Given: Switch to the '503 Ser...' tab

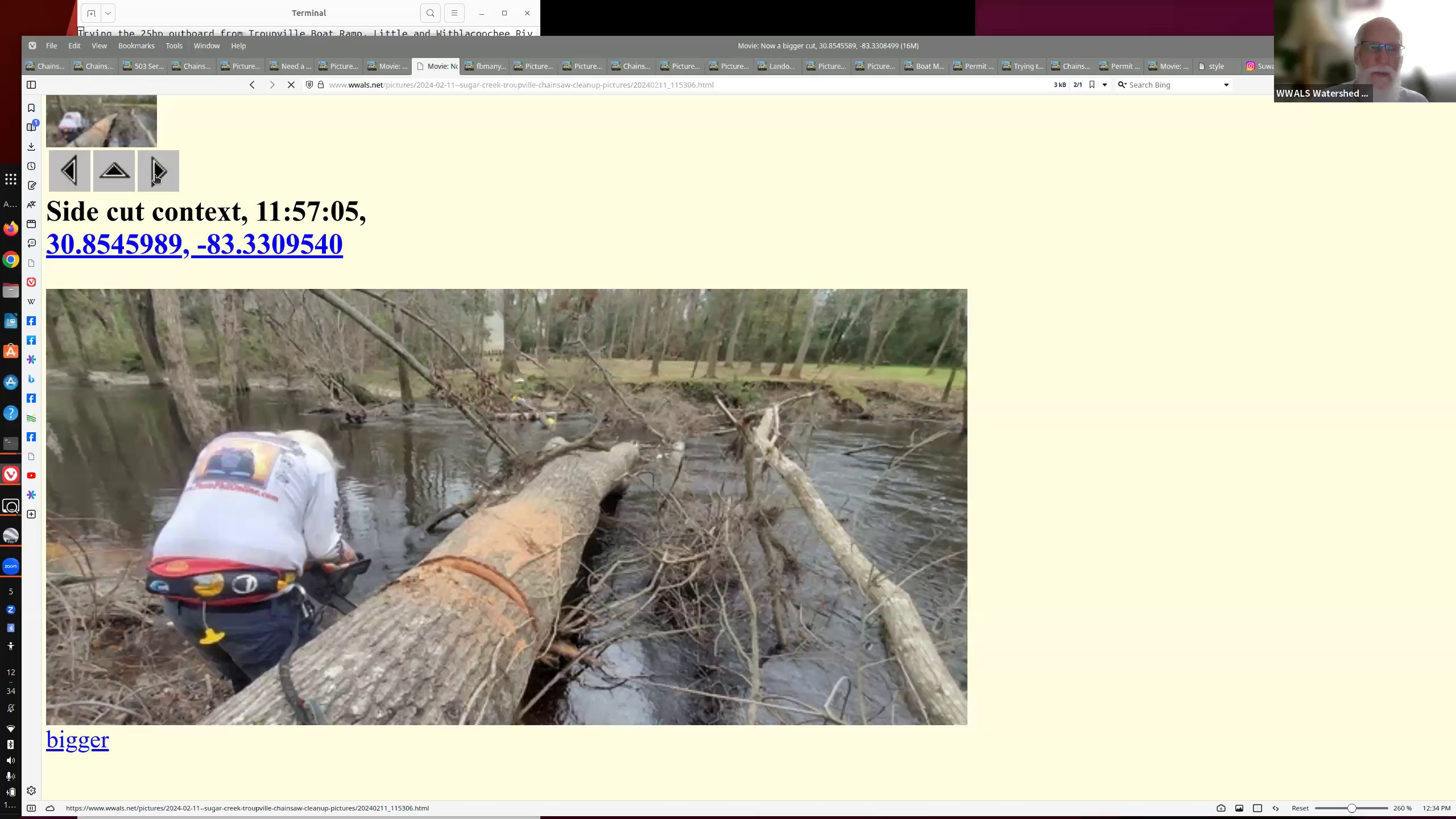Looking at the screenshot, I should click(143, 66).
